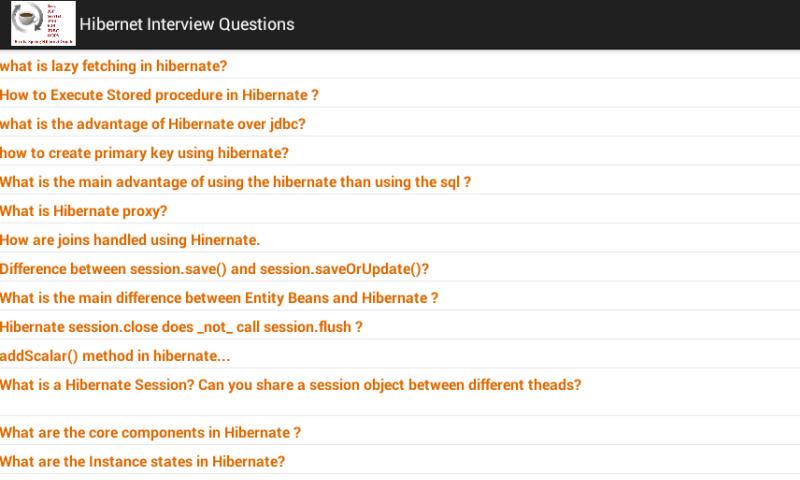
Task: Open 'what is lazy fetching in hibernate?'
Action: tap(114, 66)
